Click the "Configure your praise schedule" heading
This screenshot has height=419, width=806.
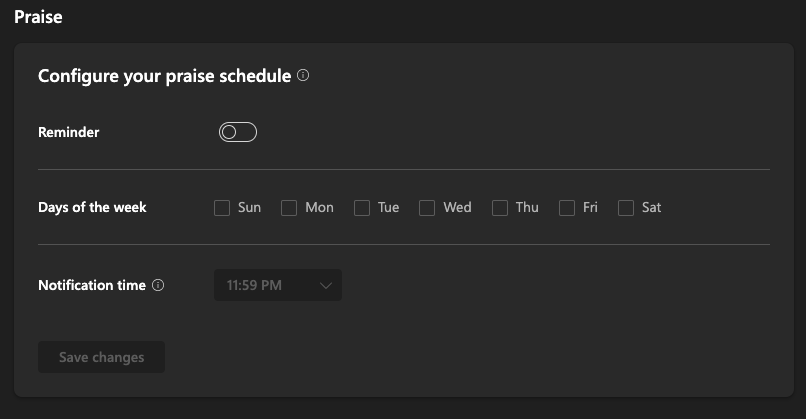164,75
